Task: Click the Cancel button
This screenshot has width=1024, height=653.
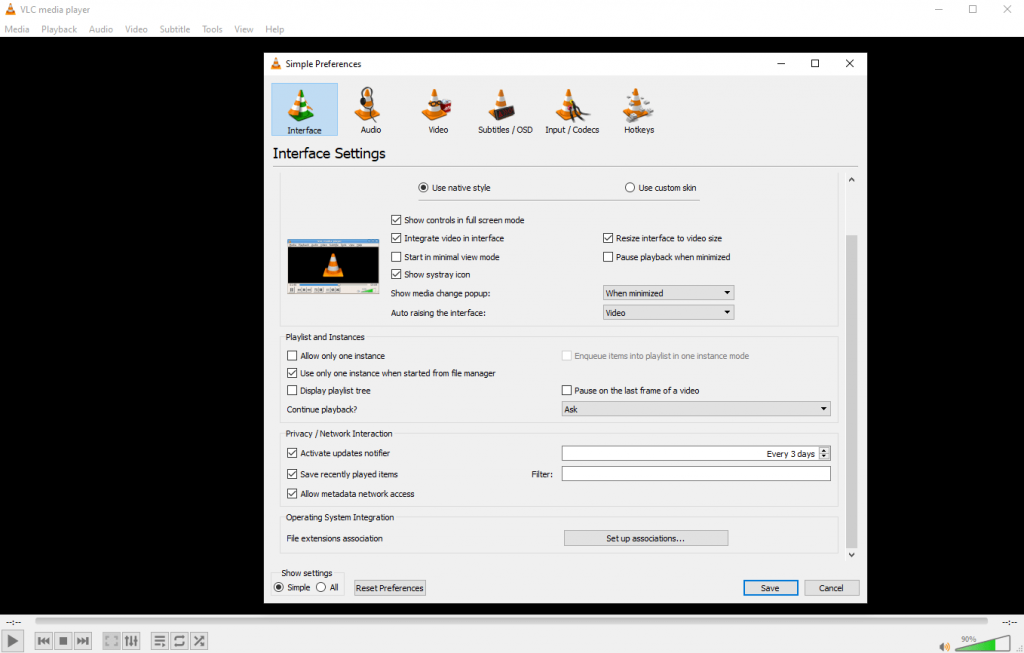Action: pyautogui.click(x=831, y=588)
